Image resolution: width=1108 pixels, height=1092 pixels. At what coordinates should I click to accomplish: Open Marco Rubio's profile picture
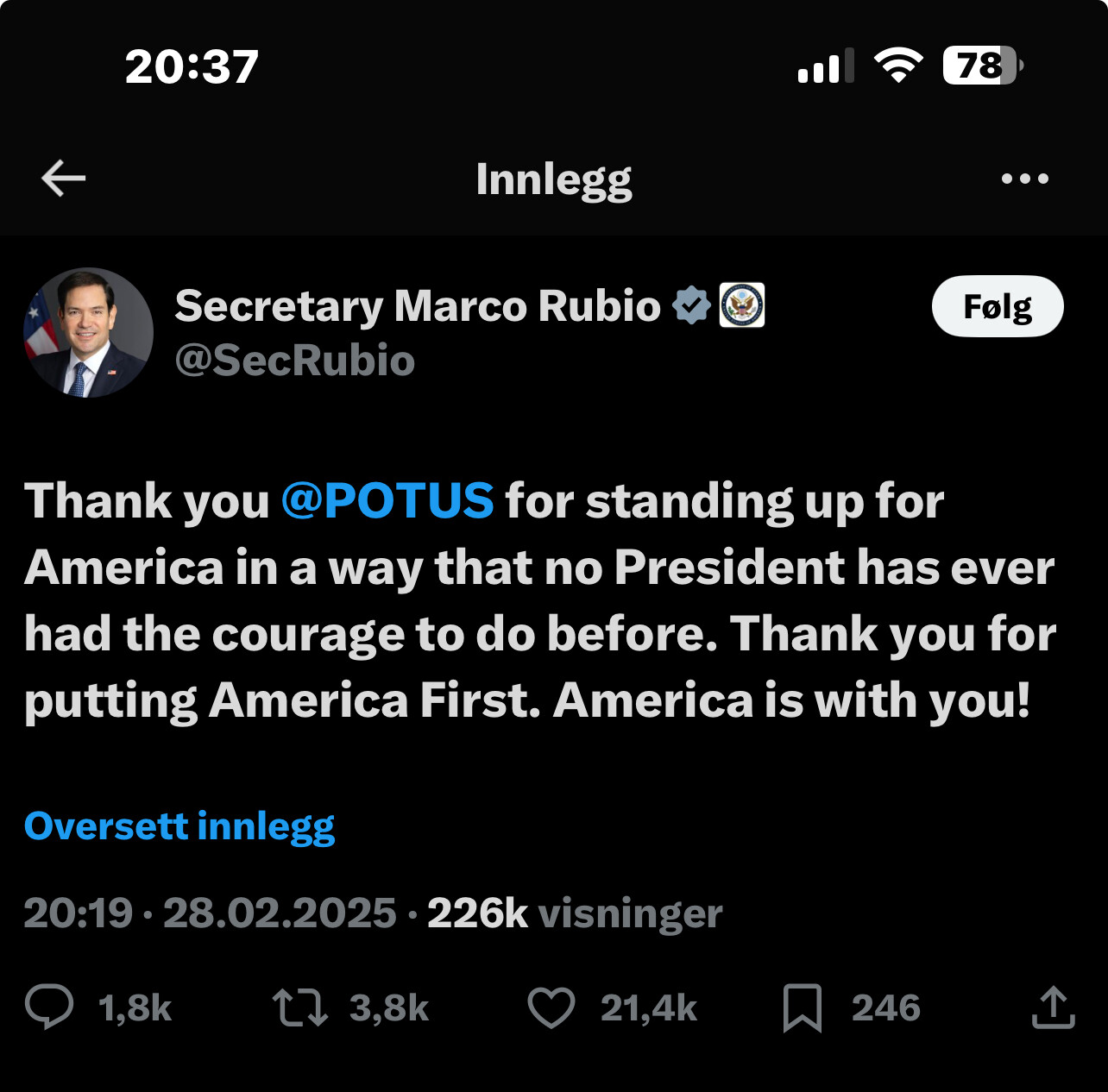[88, 332]
